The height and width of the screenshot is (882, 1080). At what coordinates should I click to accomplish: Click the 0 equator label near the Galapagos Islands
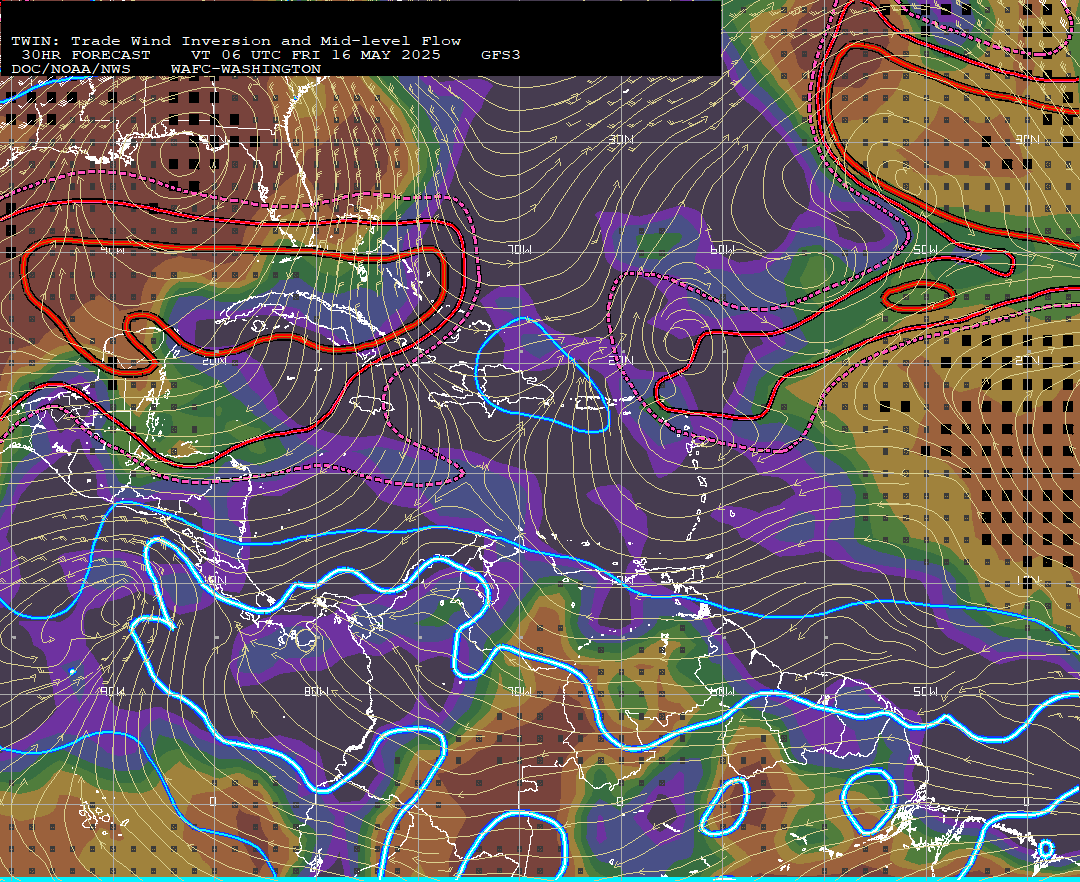point(213,801)
